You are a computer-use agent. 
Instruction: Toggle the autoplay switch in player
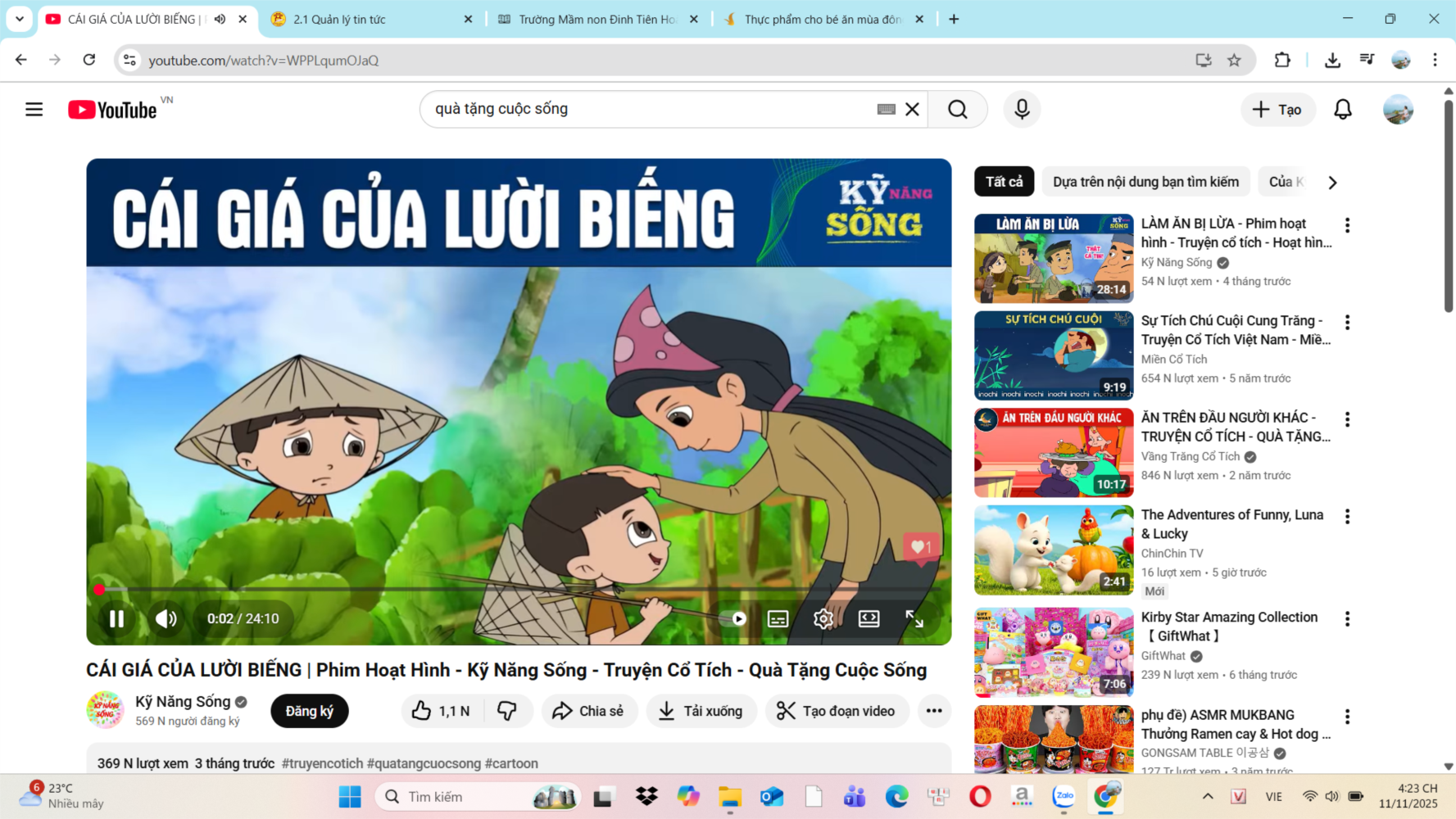click(x=734, y=619)
